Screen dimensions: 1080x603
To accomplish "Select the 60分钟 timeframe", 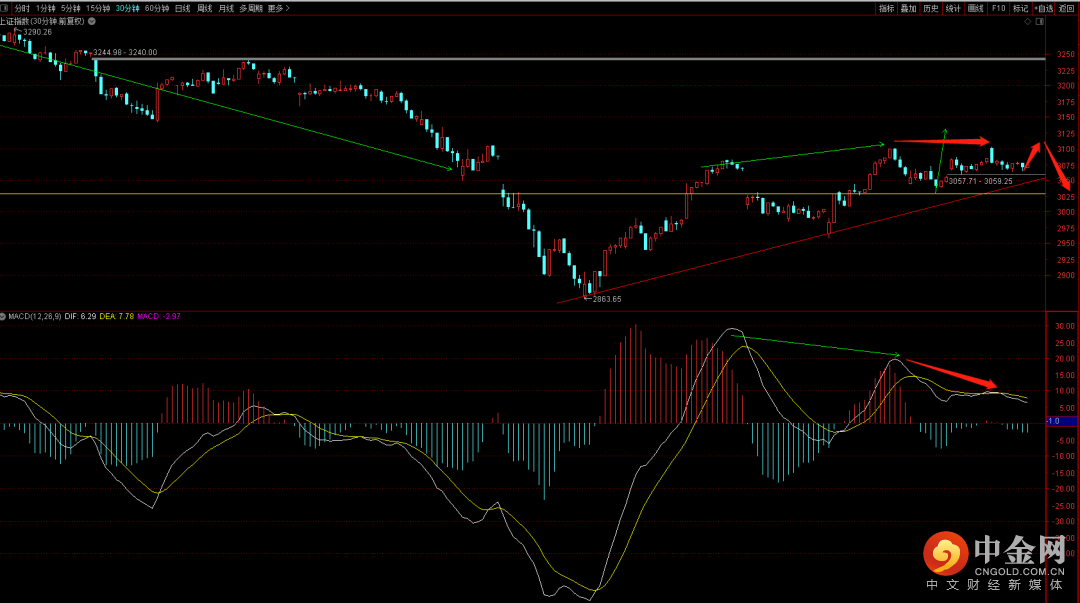I will [x=156, y=8].
